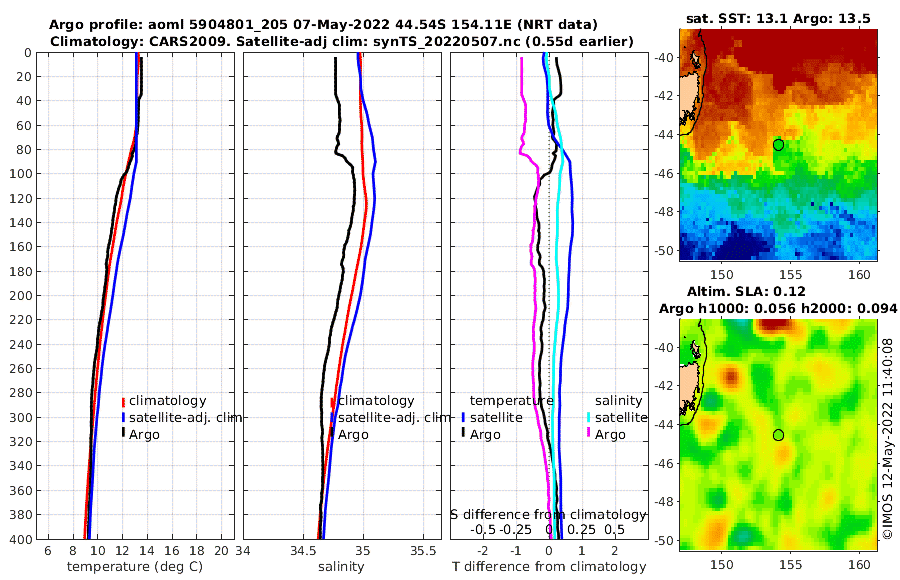Click black Argo marker in salinity legend
Image resolution: width=900 pixels, height=580 pixels.
click(332, 434)
